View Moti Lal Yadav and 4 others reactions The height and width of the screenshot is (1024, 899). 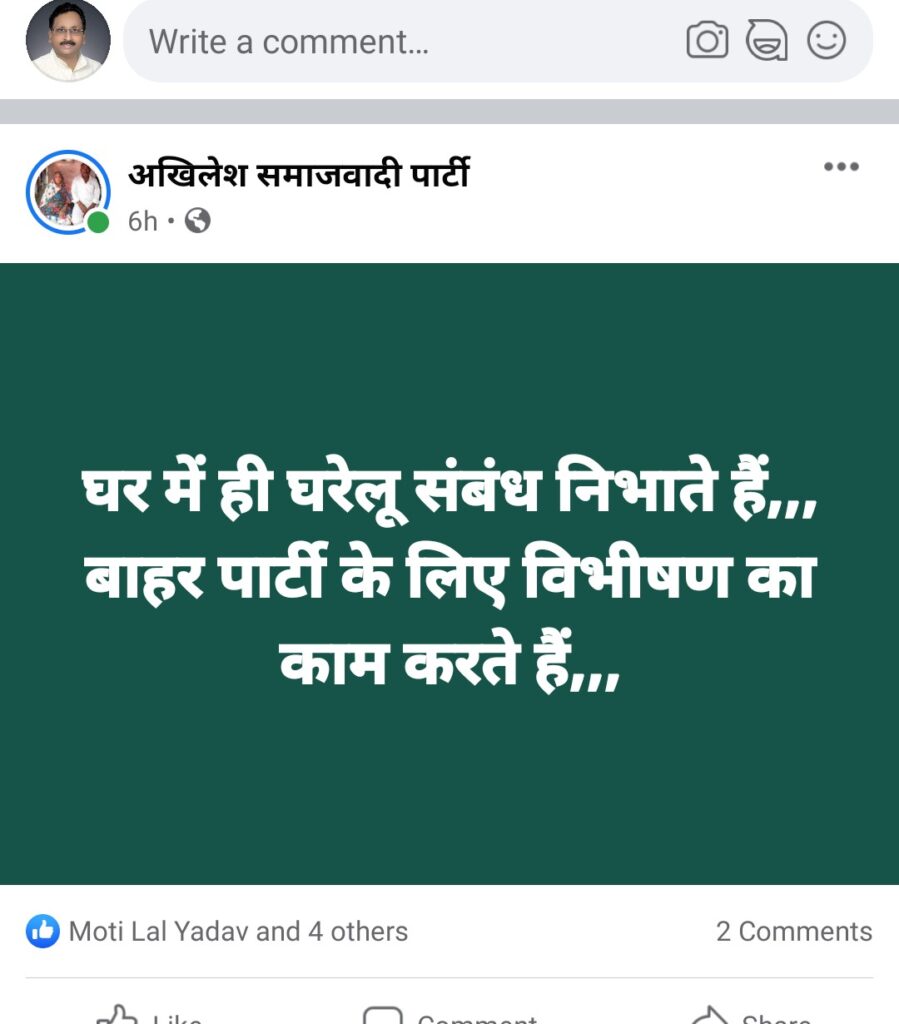click(238, 931)
